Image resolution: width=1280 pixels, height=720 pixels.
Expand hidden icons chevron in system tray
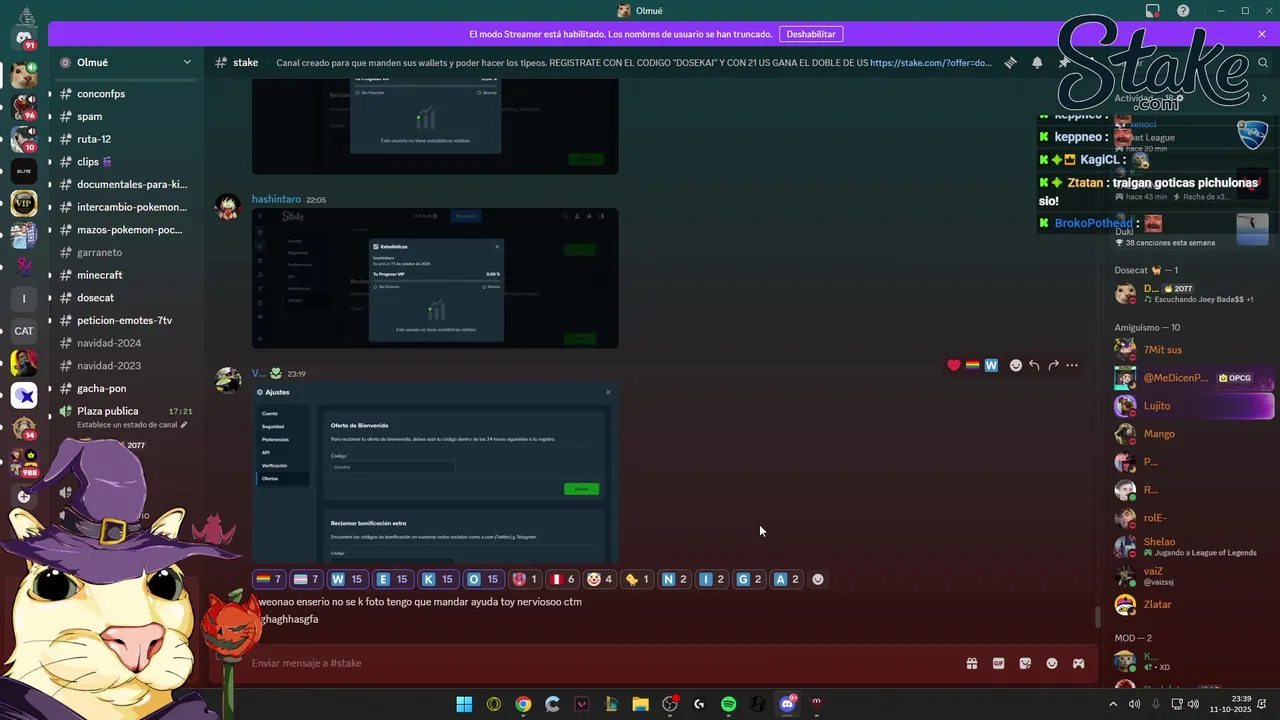pos(1113,704)
